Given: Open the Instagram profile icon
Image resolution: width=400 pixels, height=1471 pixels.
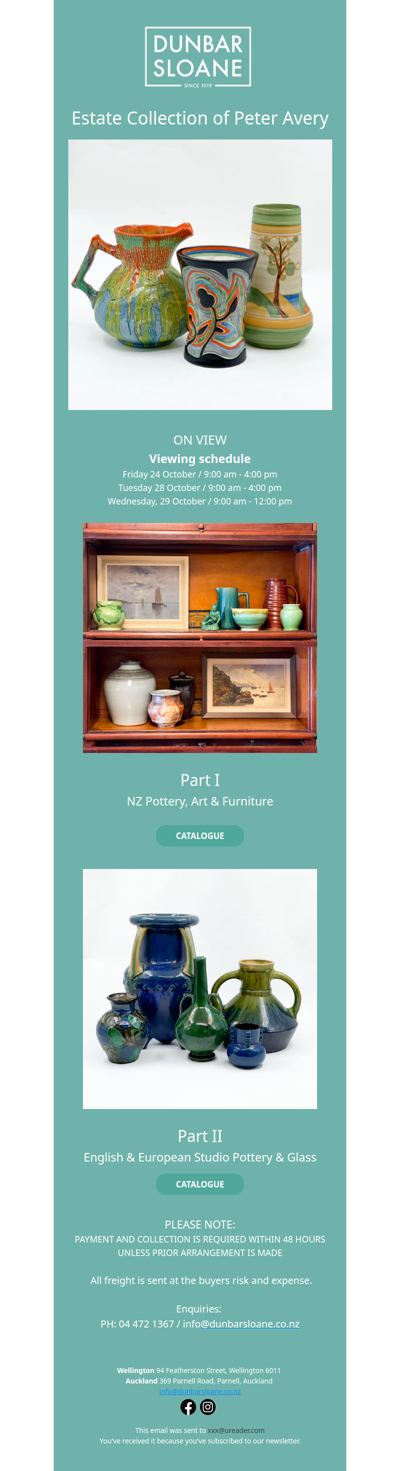Looking at the screenshot, I should 208,1407.
